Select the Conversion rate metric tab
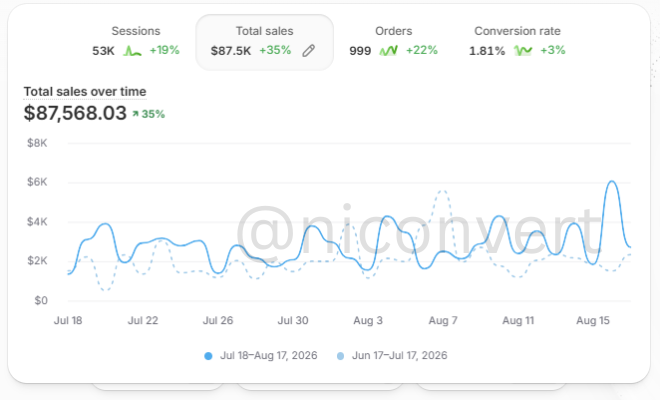This screenshot has width=660, height=400. (517, 42)
